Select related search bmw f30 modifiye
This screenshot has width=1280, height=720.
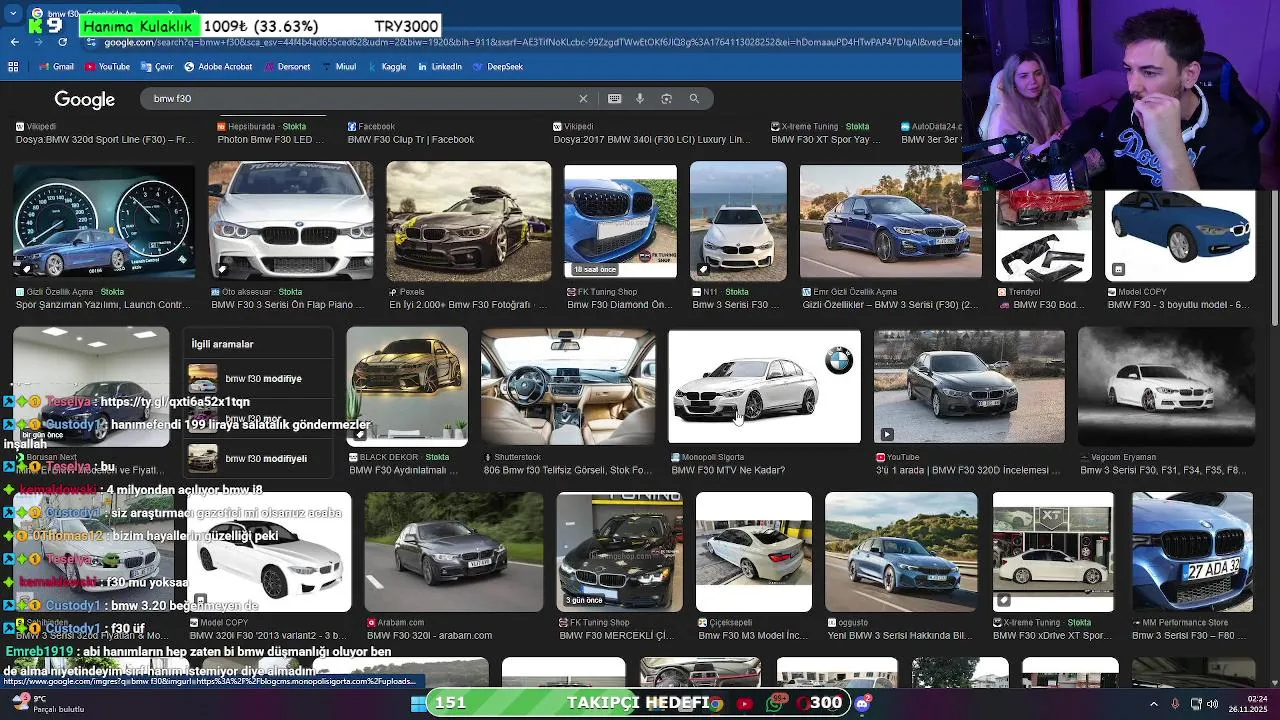pyautogui.click(x=258, y=378)
